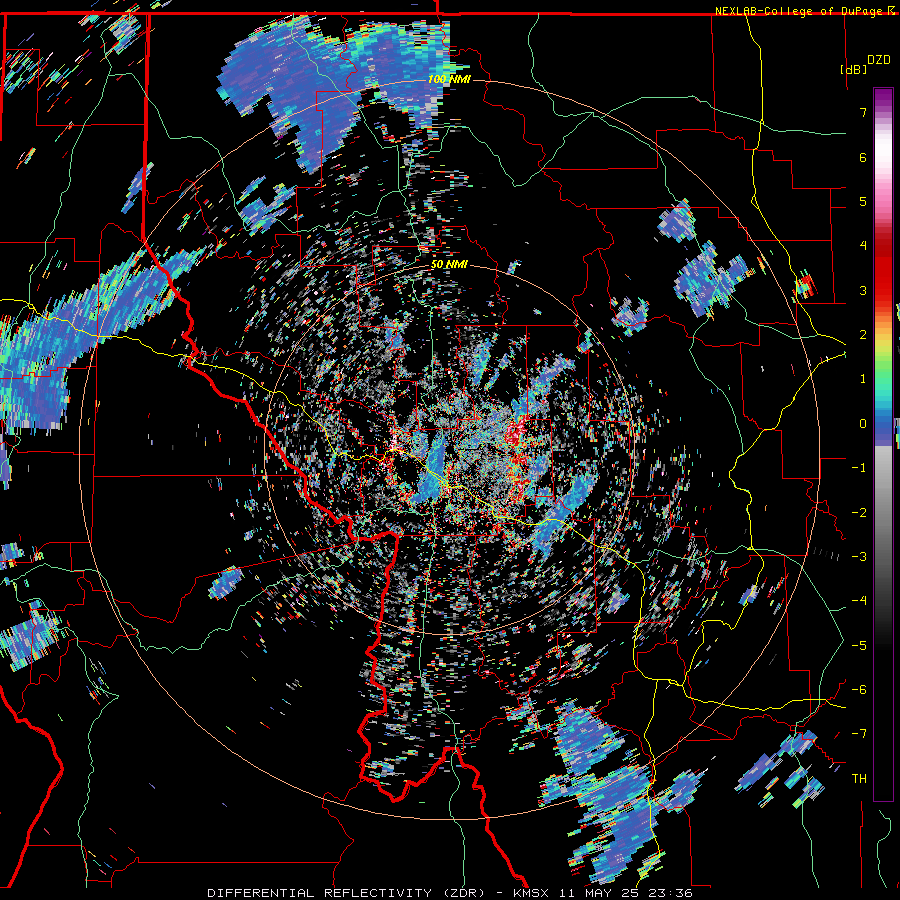Click the -2 value on the scale
This screenshot has height=900, width=900.
point(859,513)
